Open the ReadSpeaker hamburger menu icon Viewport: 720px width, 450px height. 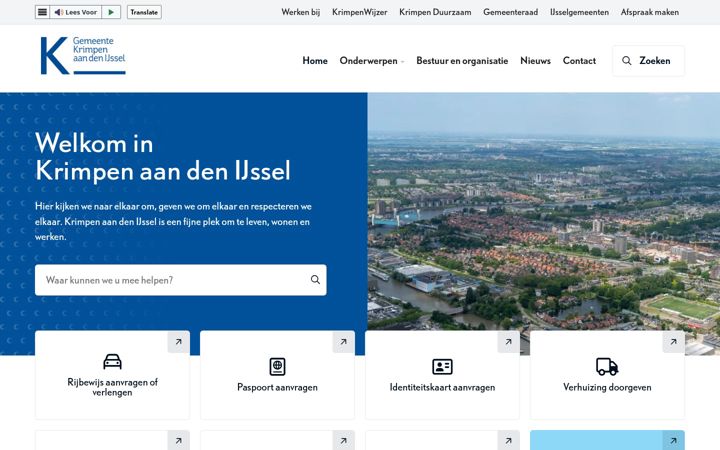(42, 12)
